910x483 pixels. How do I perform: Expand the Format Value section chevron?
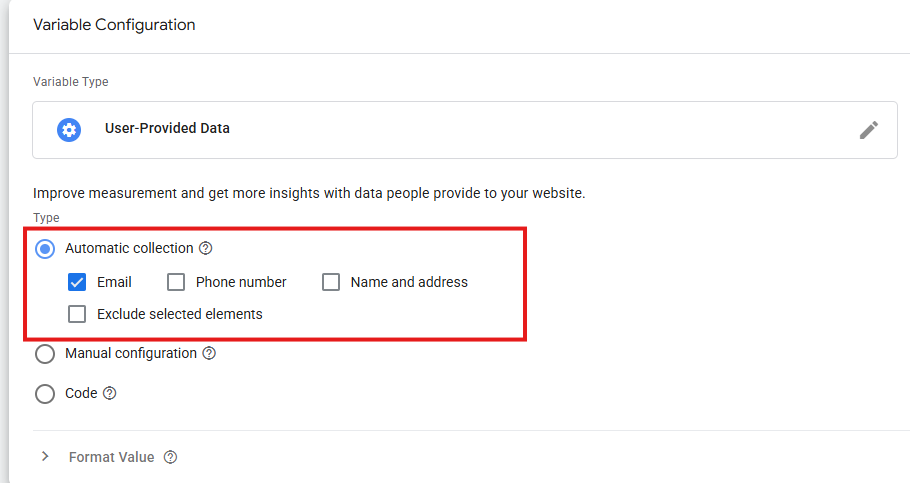45,457
